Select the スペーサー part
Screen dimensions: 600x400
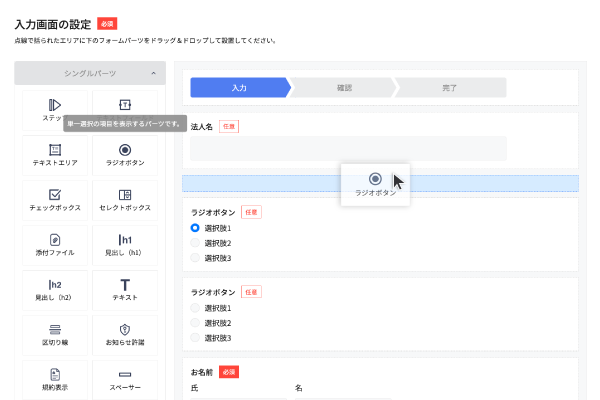click(x=125, y=380)
